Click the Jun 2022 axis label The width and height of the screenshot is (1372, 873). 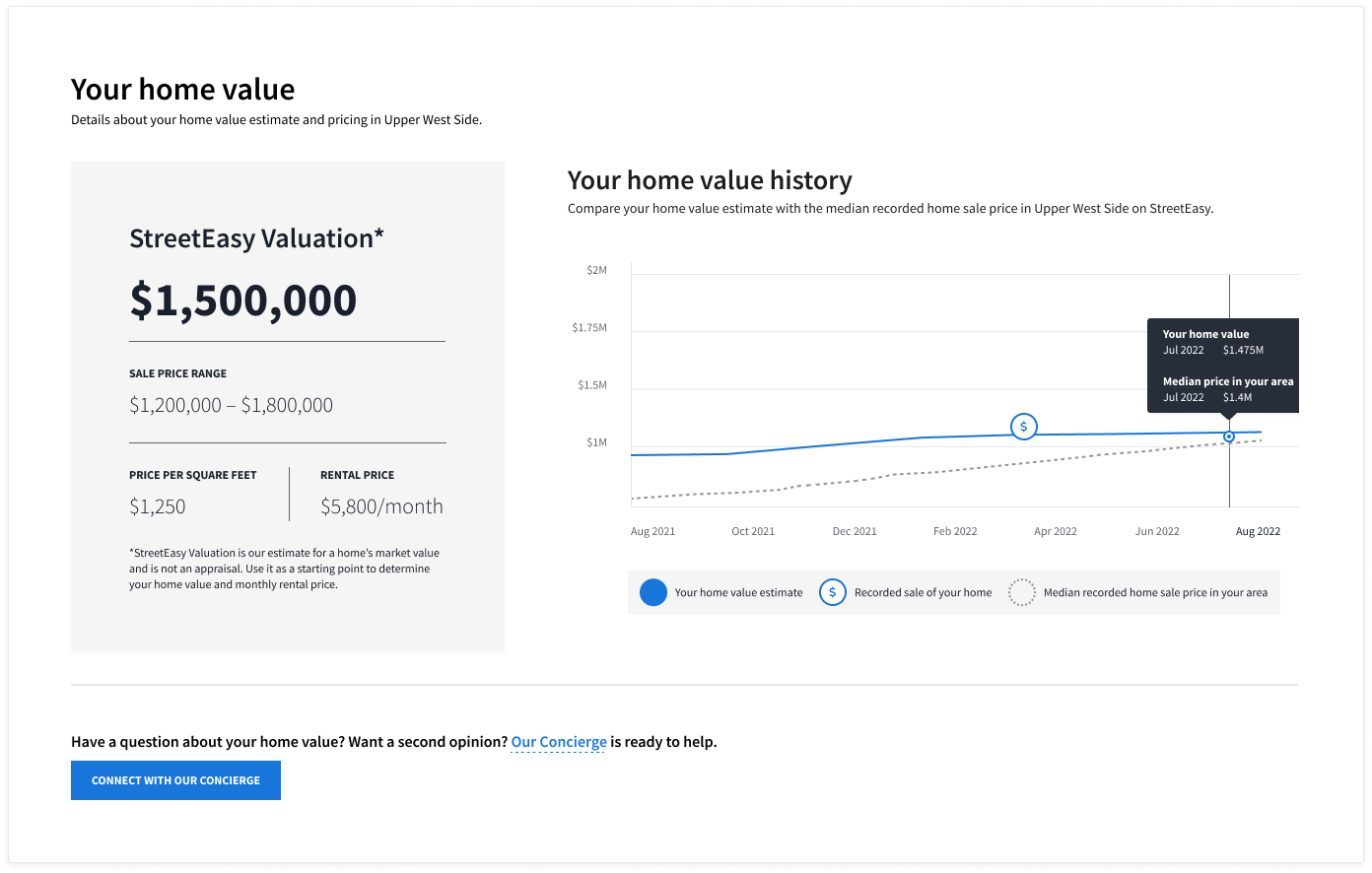coord(1157,531)
